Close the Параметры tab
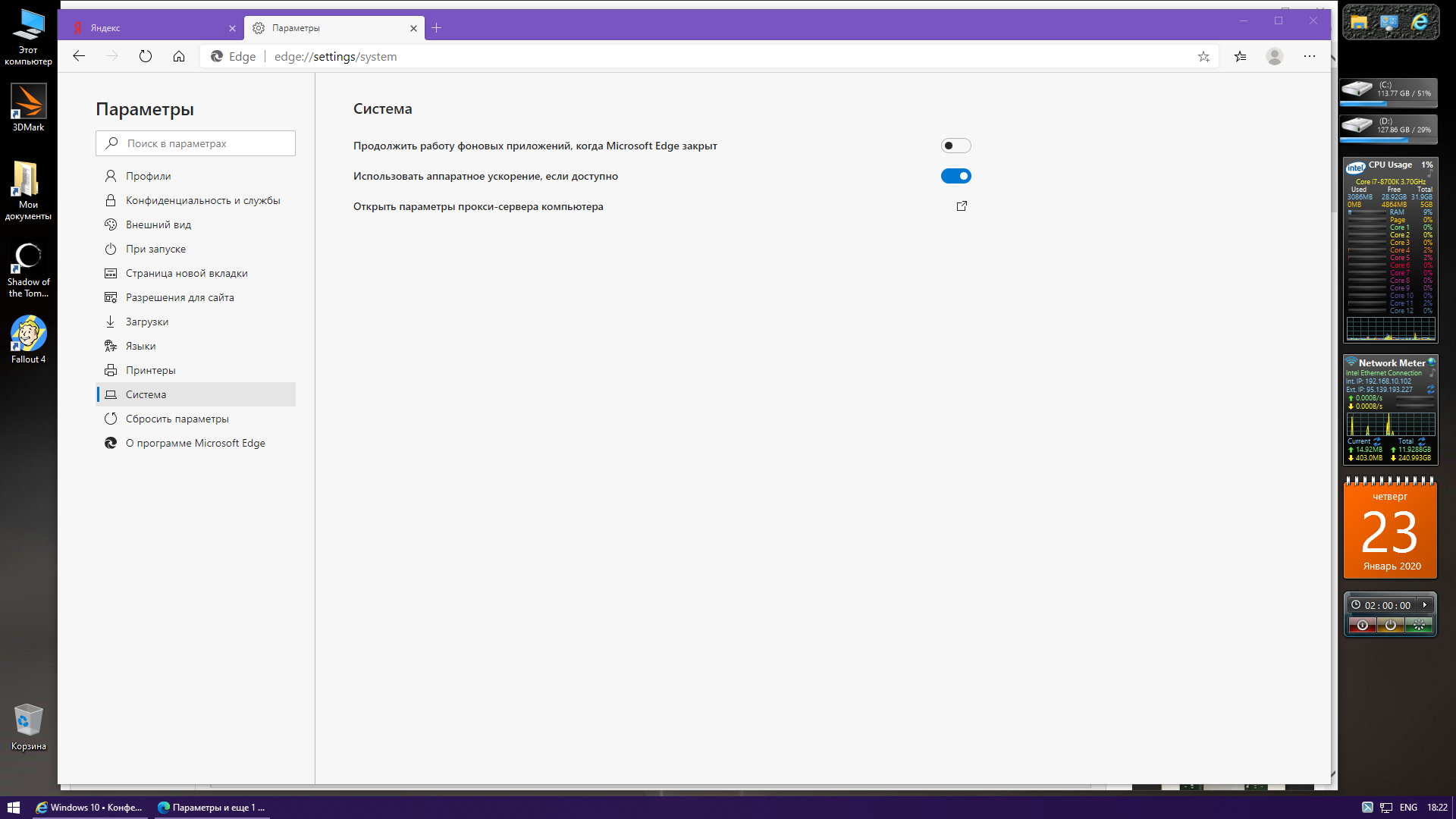 coord(413,28)
